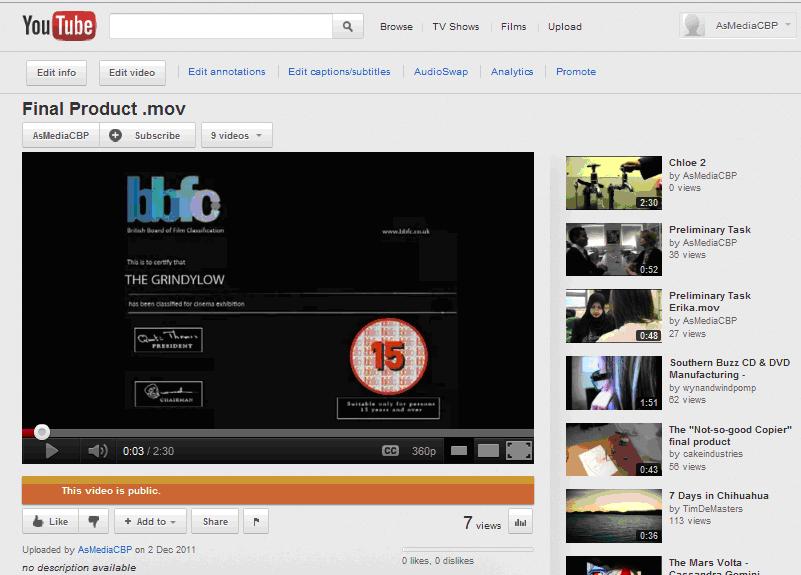Open the AudioSwap link
The width and height of the screenshot is (801, 575).
[x=441, y=72]
